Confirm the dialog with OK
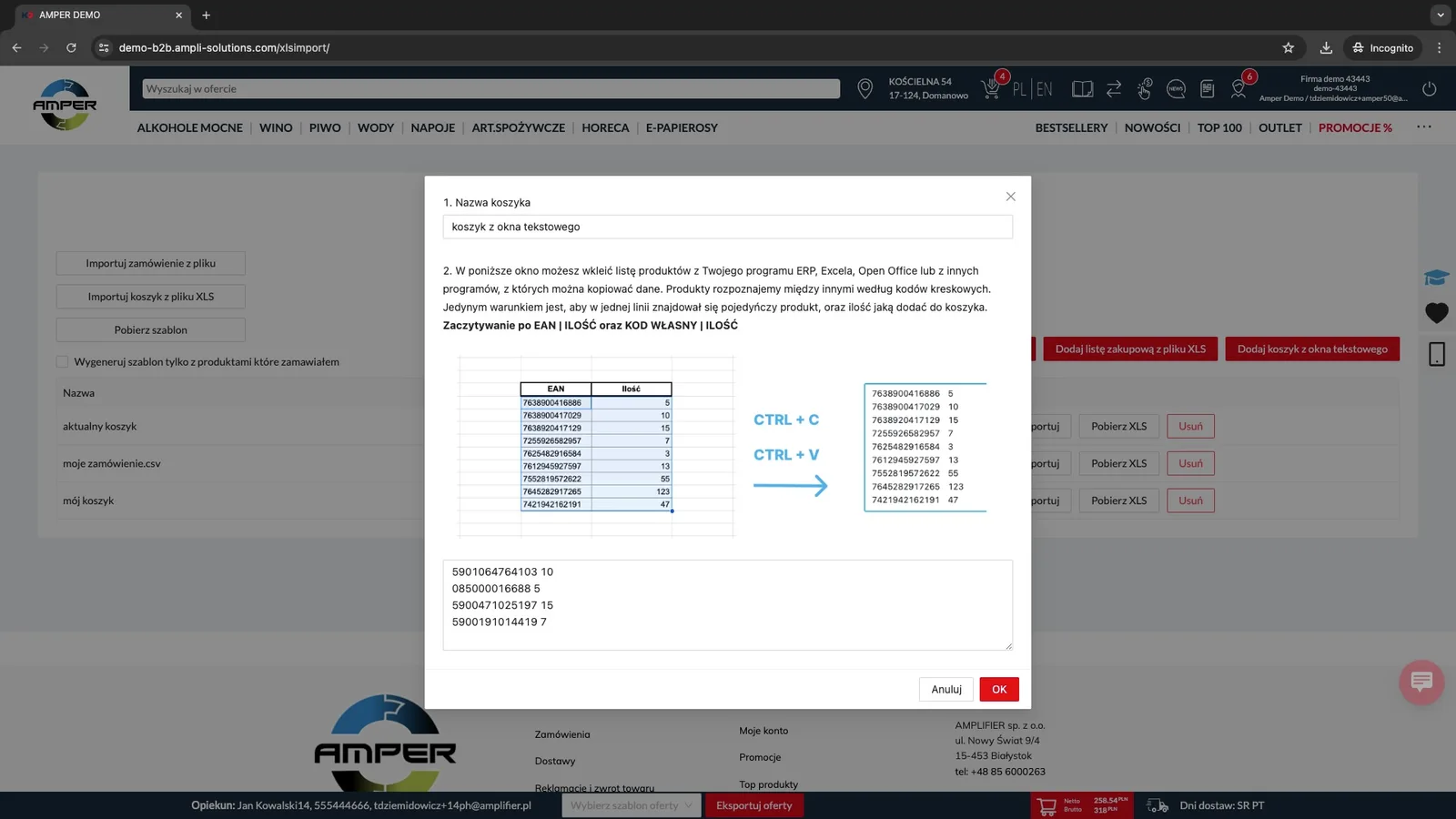This screenshot has width=1456, height=819. tap(999, 689)
